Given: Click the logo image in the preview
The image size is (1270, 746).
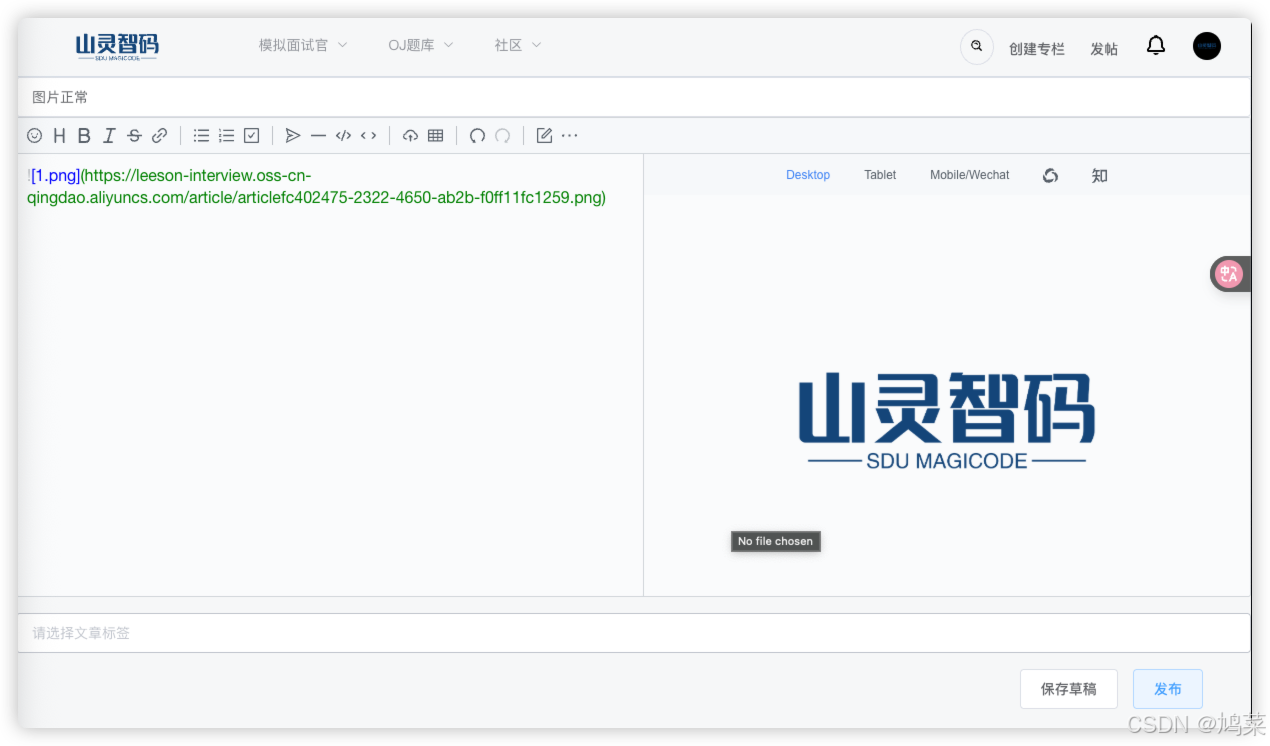Looking at the screenshot, I should click(x=946, y=421).
